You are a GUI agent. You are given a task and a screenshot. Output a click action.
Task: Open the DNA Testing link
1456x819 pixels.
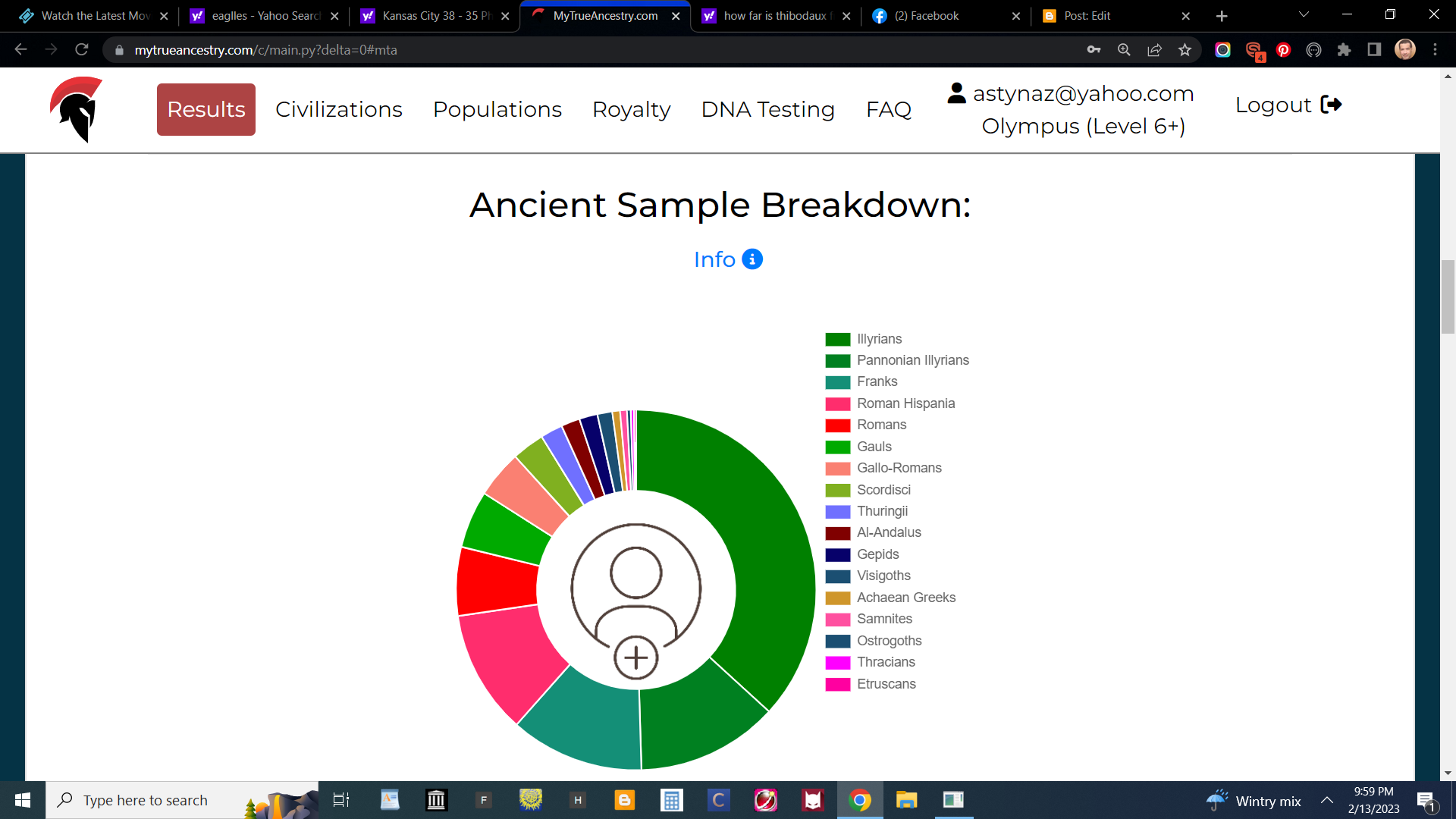tap(767, 109)
